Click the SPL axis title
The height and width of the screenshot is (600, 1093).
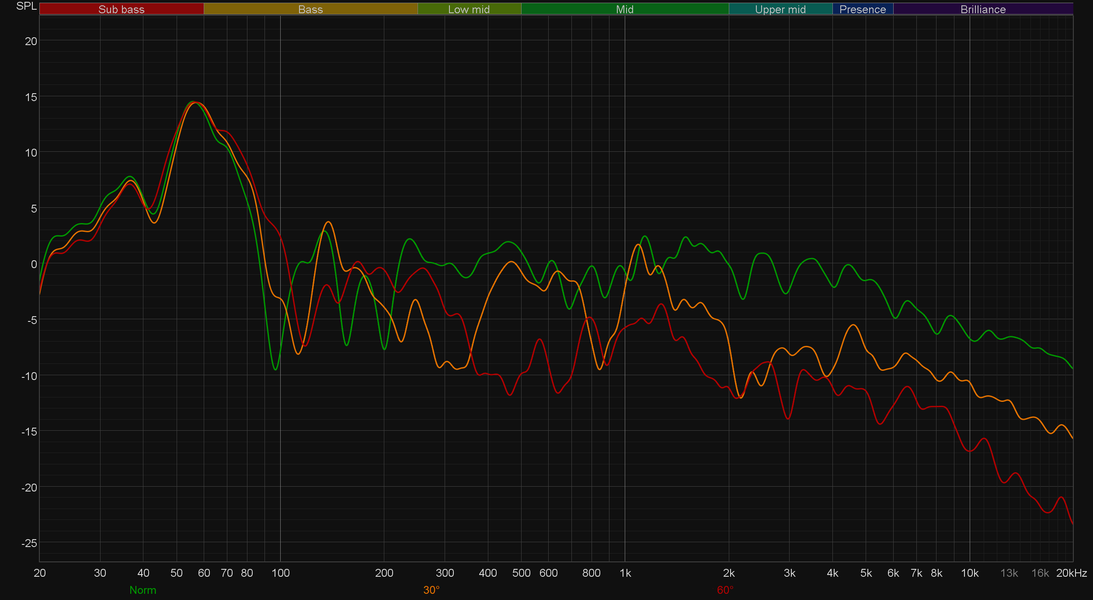point(26,6)
